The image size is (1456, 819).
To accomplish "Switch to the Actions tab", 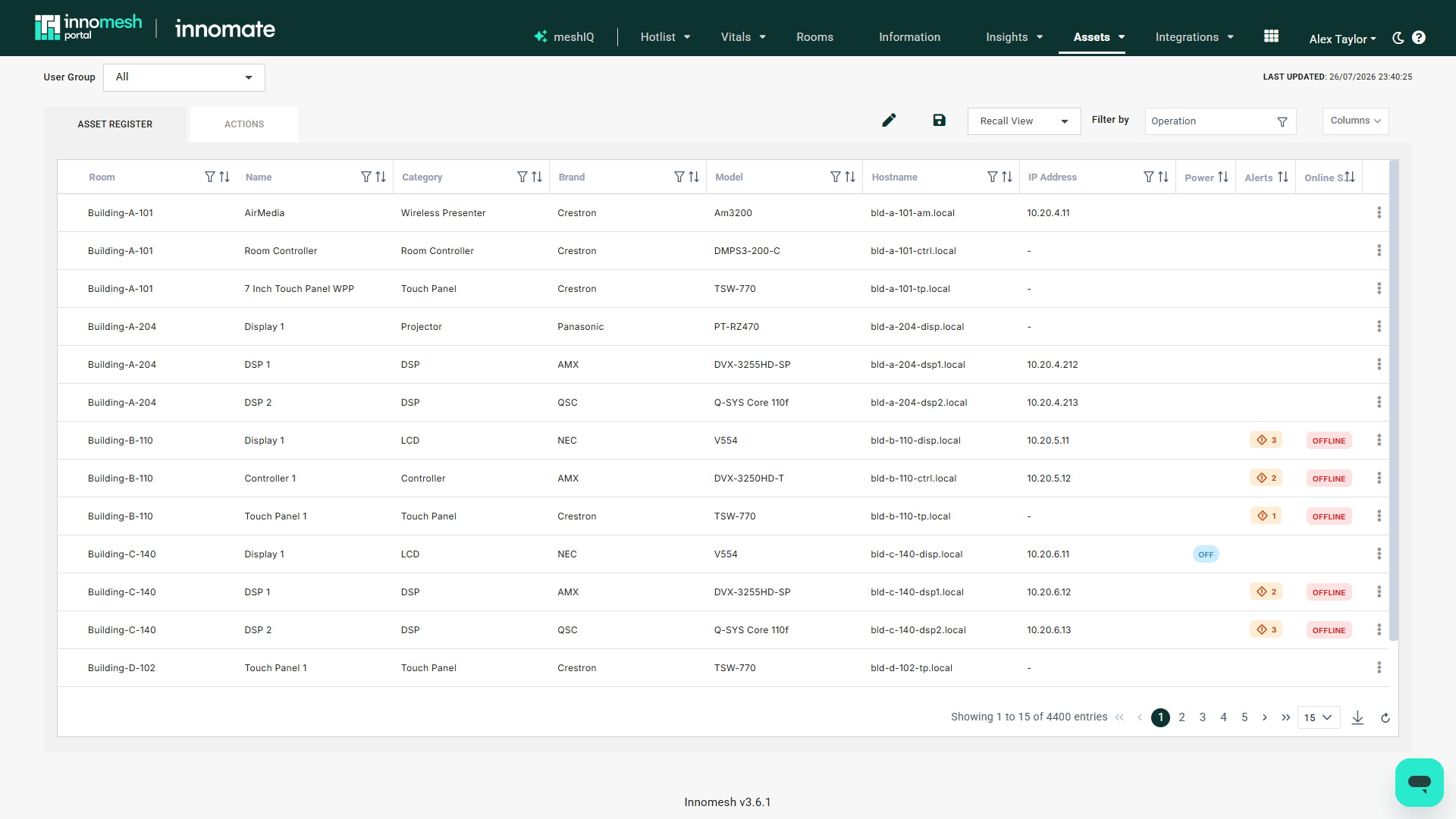I will (244, 124).
